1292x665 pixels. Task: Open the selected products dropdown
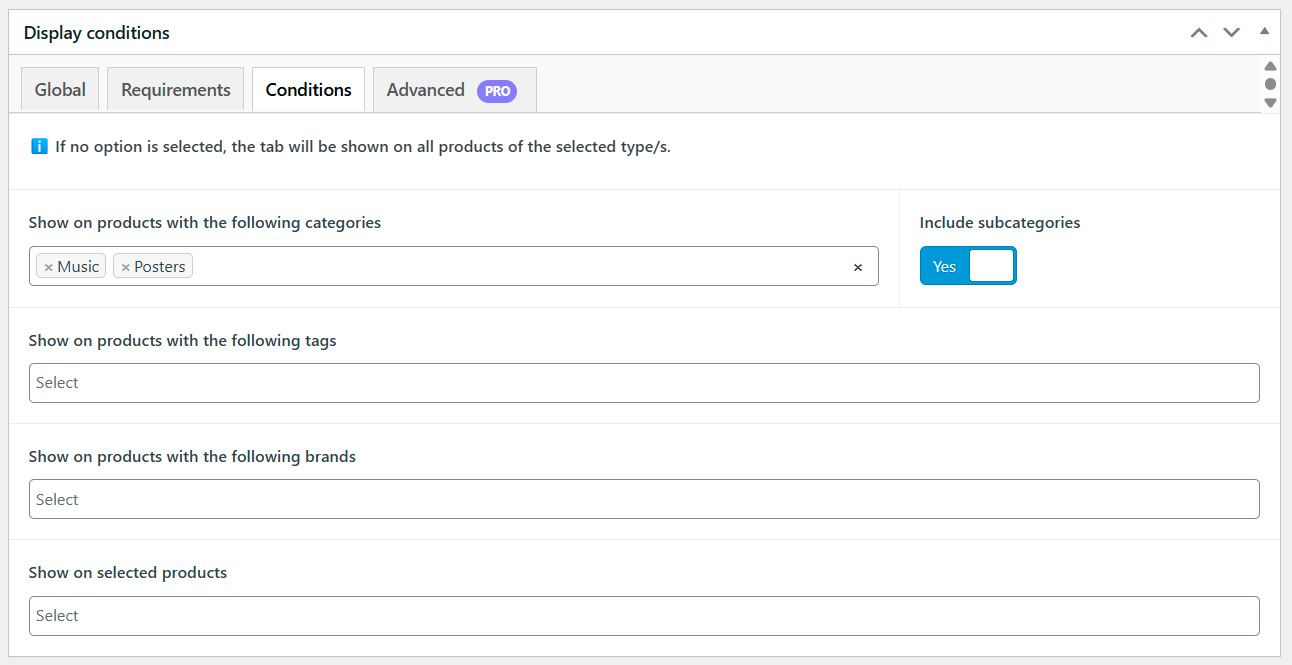coord(644,616)
